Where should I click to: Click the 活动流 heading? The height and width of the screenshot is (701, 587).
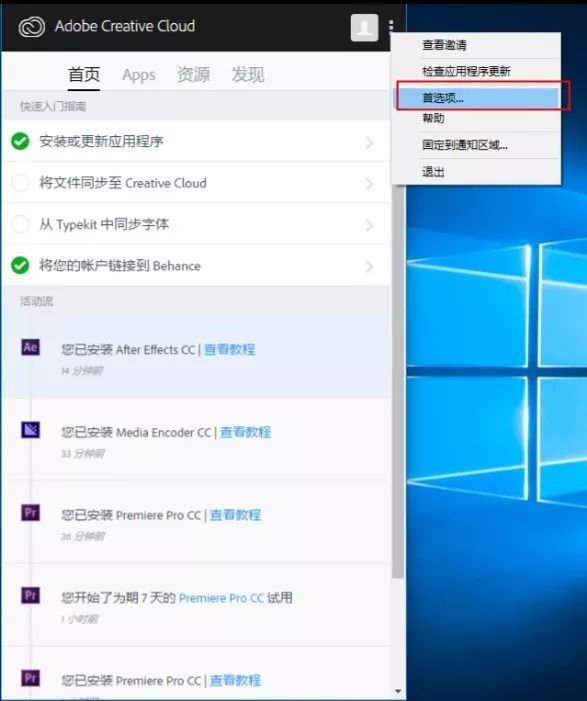pyautogui.click(x=37, y=302)
